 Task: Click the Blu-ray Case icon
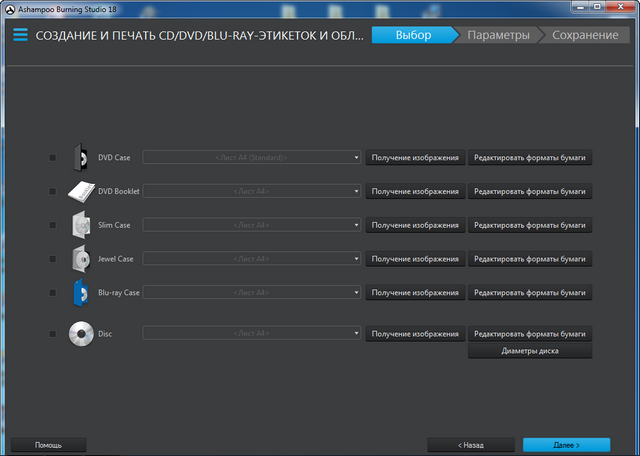click(x=81, y=293)
